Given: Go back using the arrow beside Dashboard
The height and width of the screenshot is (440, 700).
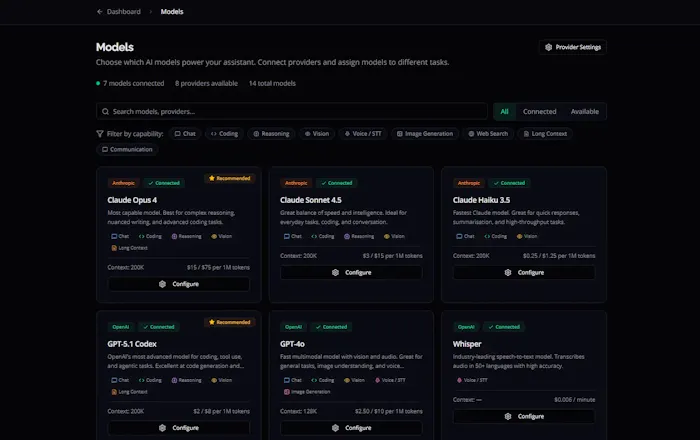Looking at the screenshot, I should (x=100, y=12).
